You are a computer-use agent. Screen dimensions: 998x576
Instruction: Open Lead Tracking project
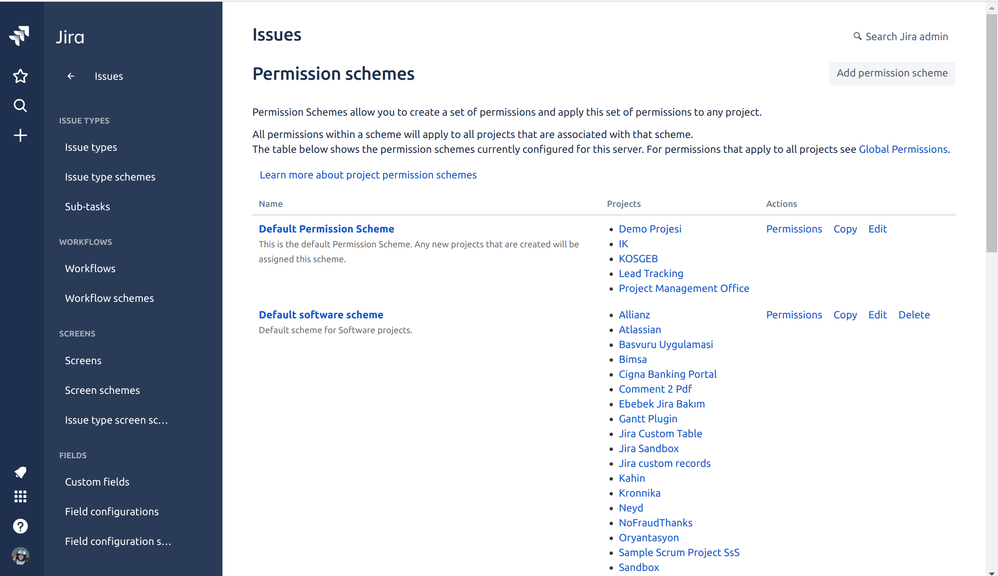tap(651, 274)
